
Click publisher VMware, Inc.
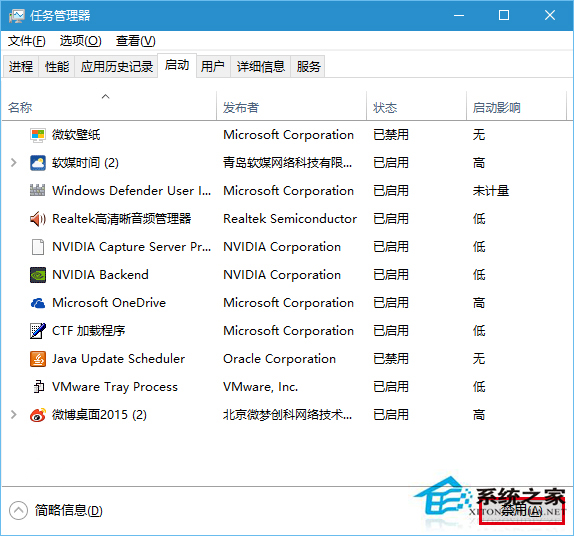(261, 387)
